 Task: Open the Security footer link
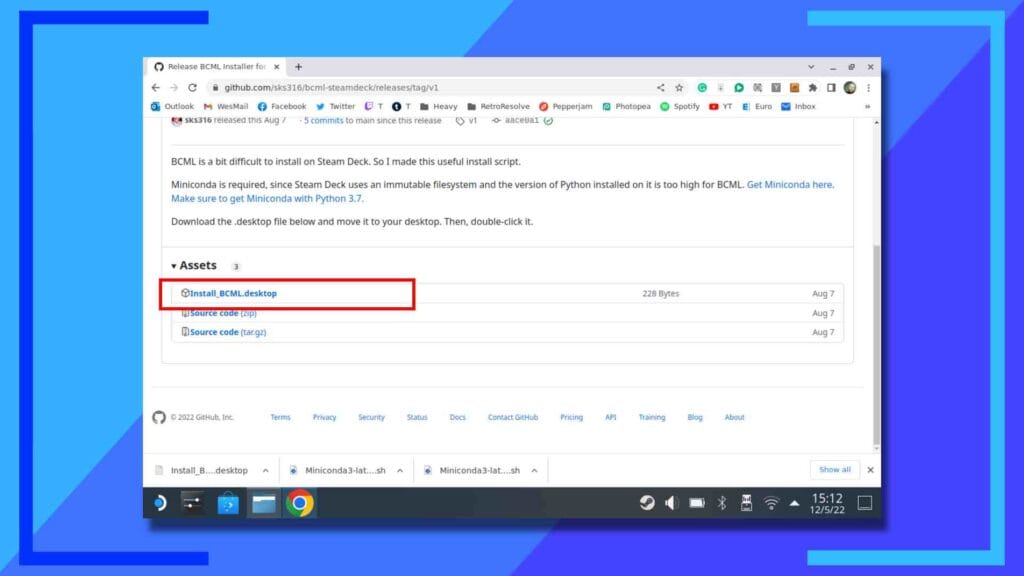[371, 417]
